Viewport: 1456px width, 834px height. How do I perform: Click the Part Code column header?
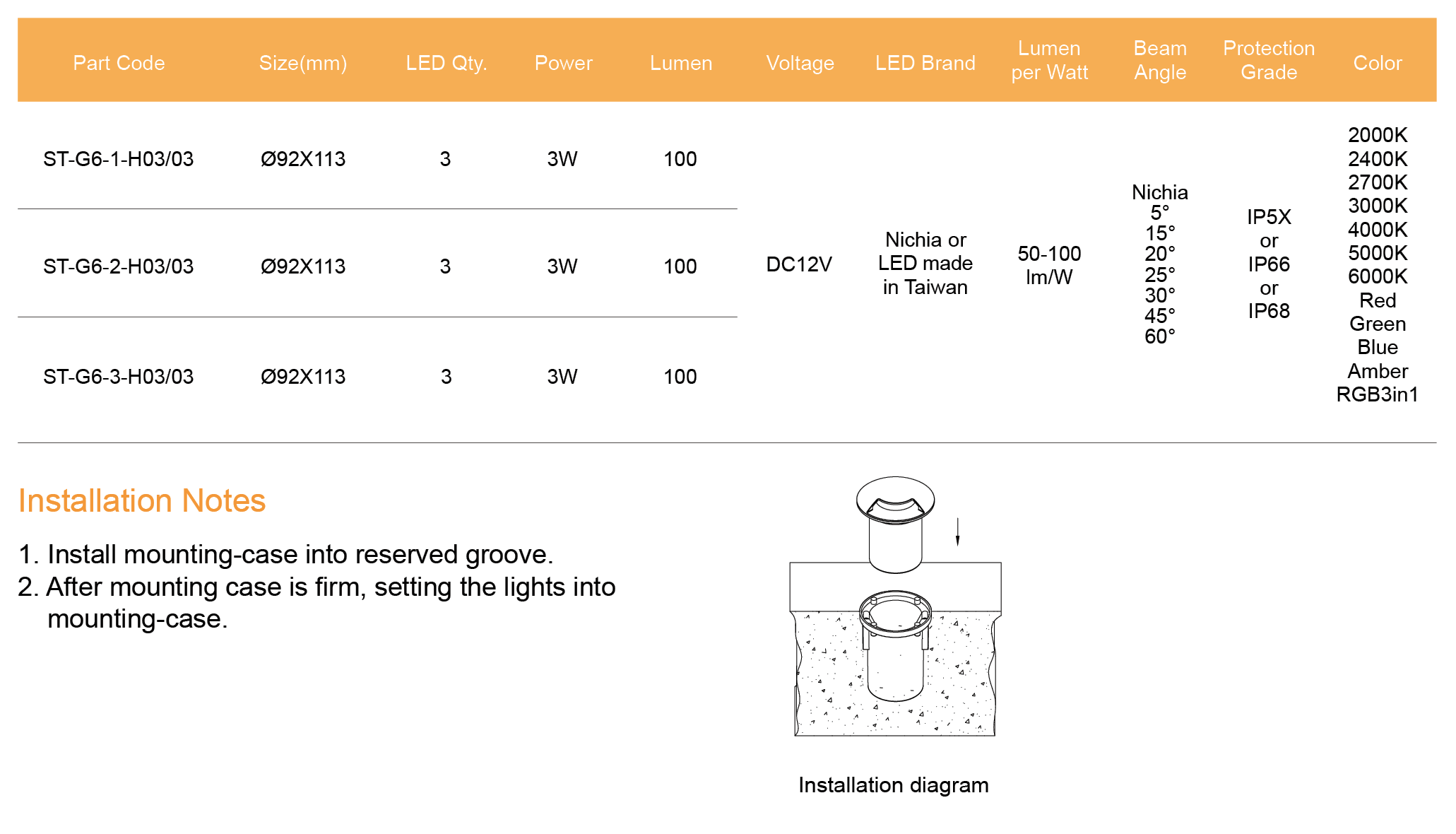click(x=119, y=63)
